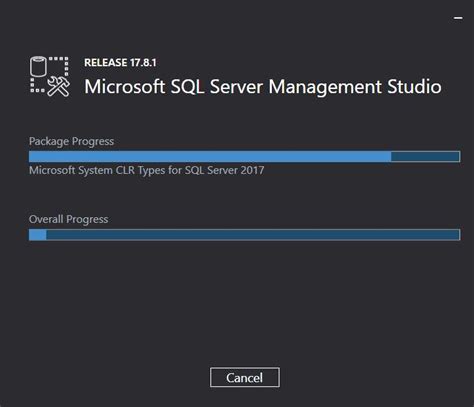Minimize the installer window
This screenshot has width=474, height=407.
pyautogui.click(x=458, y=18)
